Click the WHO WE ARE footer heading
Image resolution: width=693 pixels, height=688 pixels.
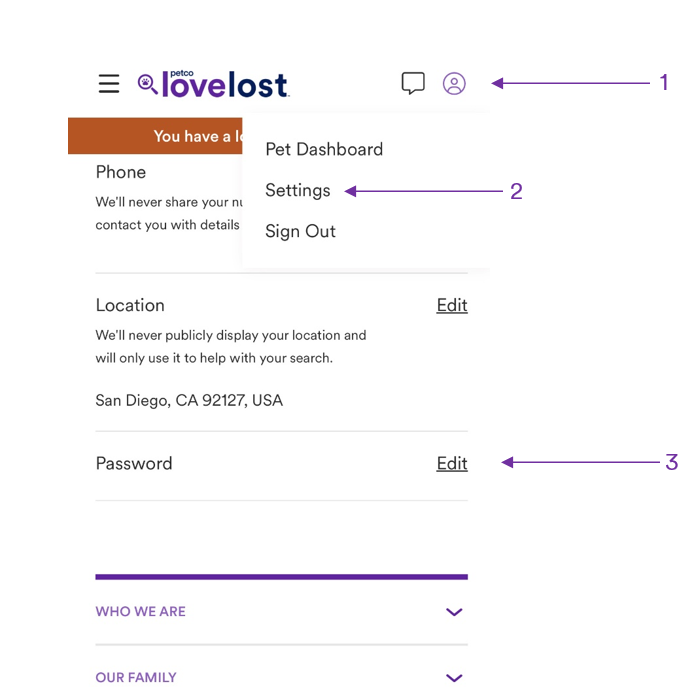click(x=141, y=612)
